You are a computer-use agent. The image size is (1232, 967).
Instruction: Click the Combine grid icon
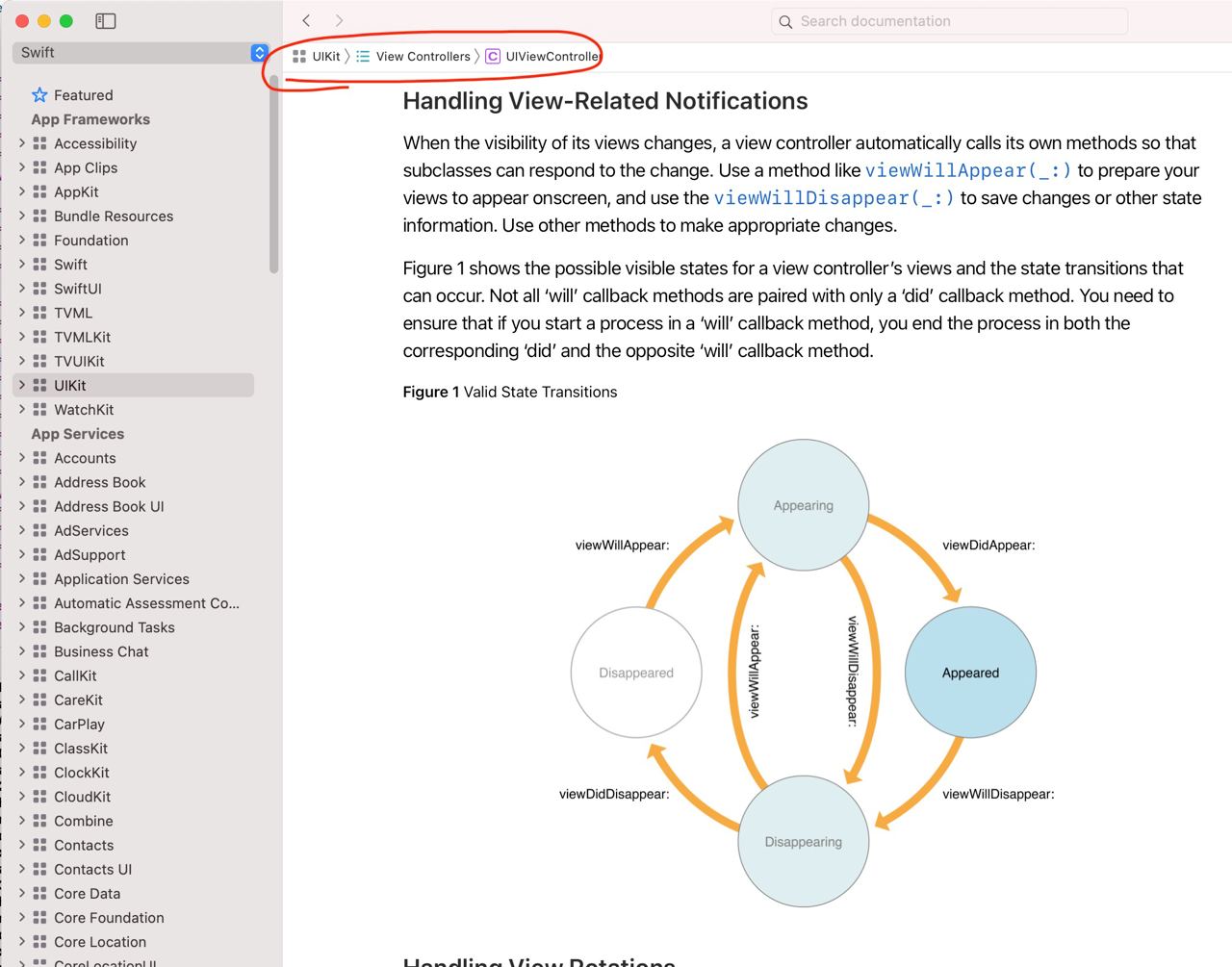click(39, 821)
